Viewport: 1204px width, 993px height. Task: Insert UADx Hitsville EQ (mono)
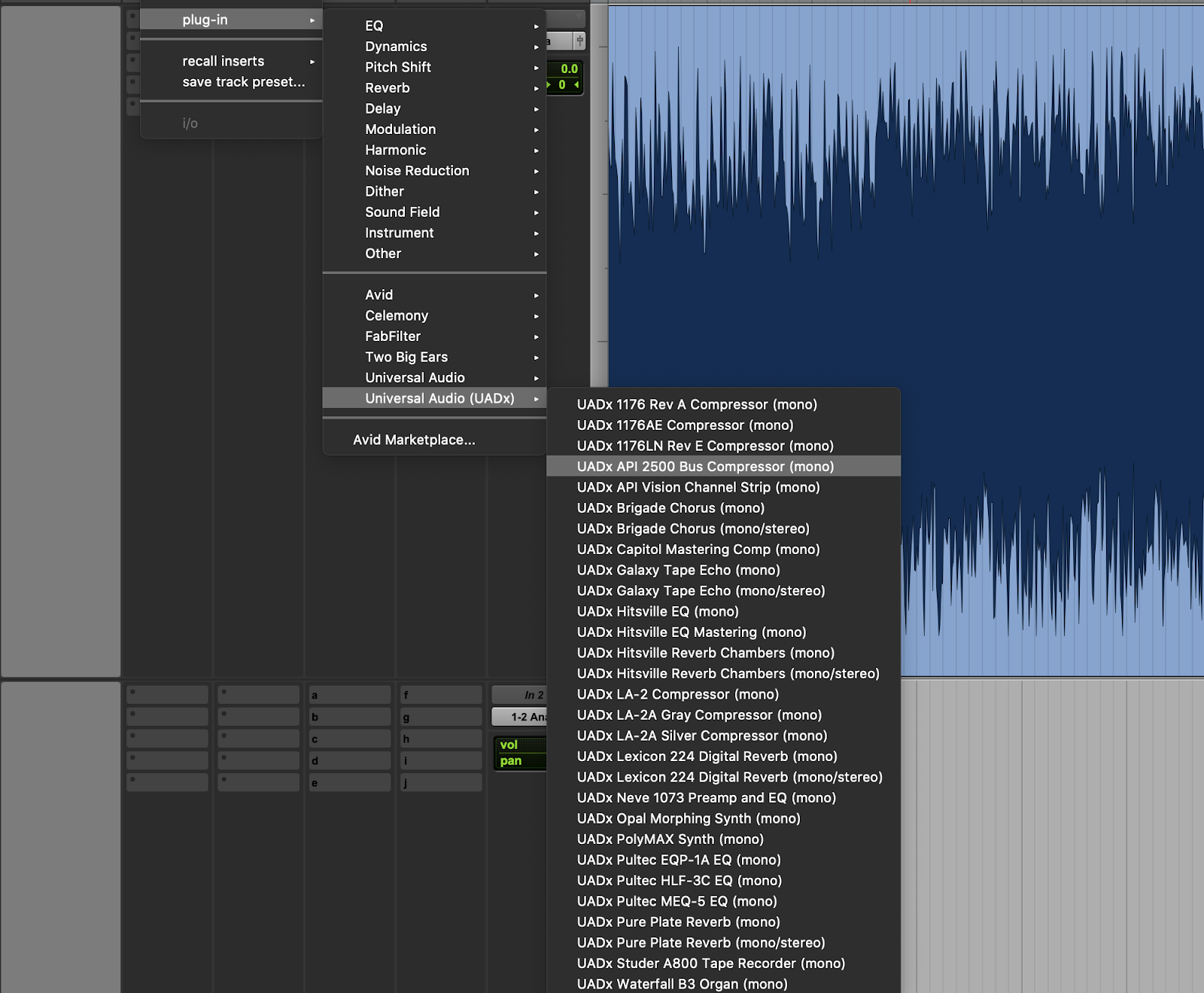pos(723,611)
